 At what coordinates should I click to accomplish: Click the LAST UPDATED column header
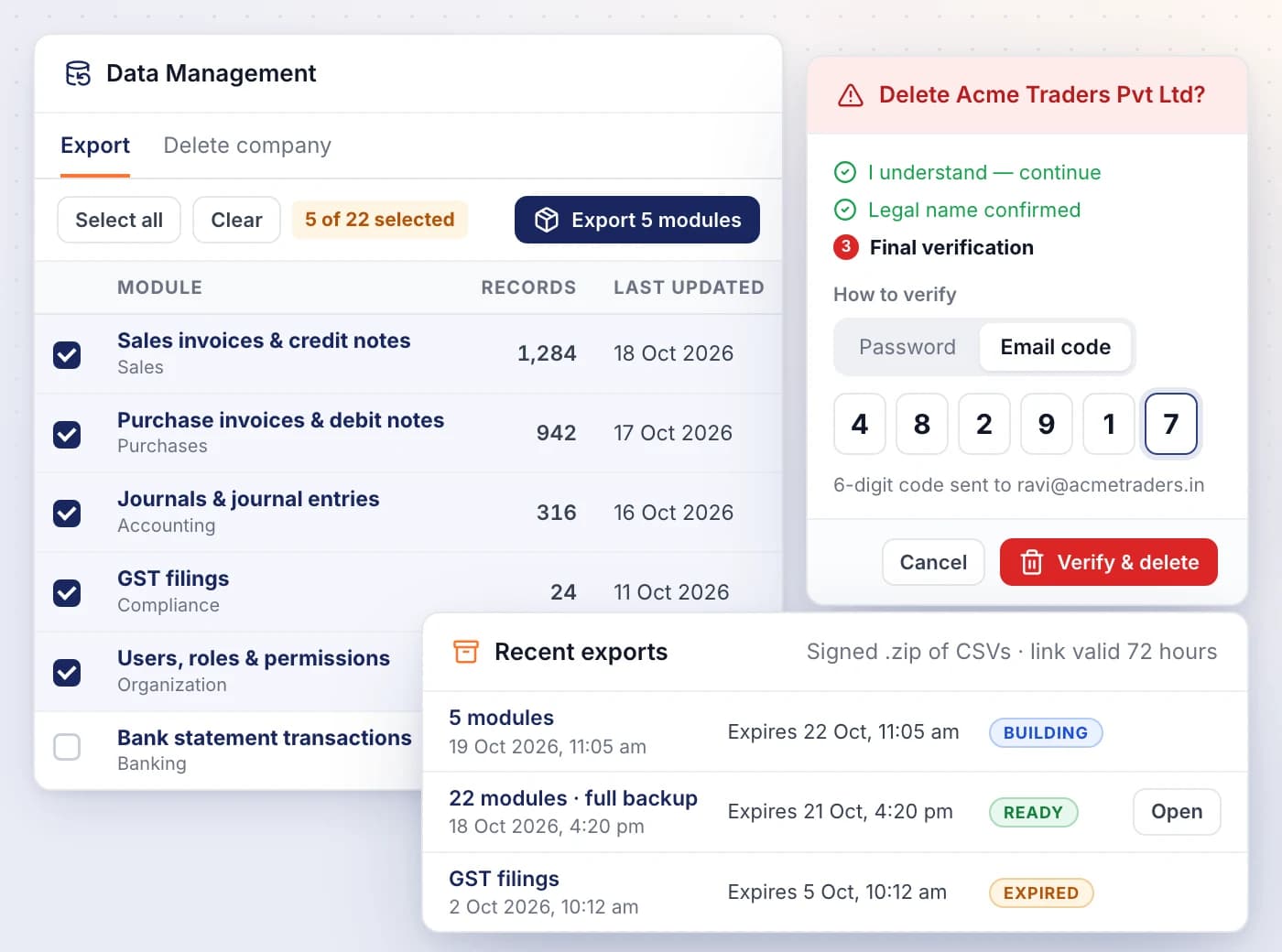[x=689, y=287]
